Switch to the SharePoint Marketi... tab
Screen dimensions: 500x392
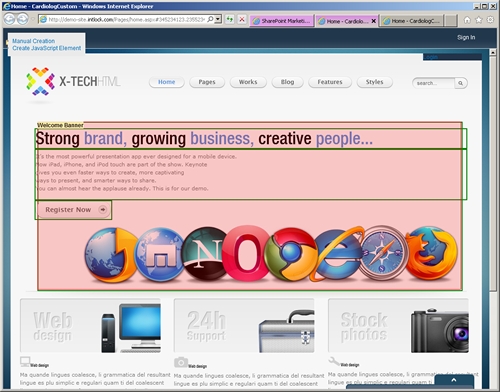(x=282, y=21)
